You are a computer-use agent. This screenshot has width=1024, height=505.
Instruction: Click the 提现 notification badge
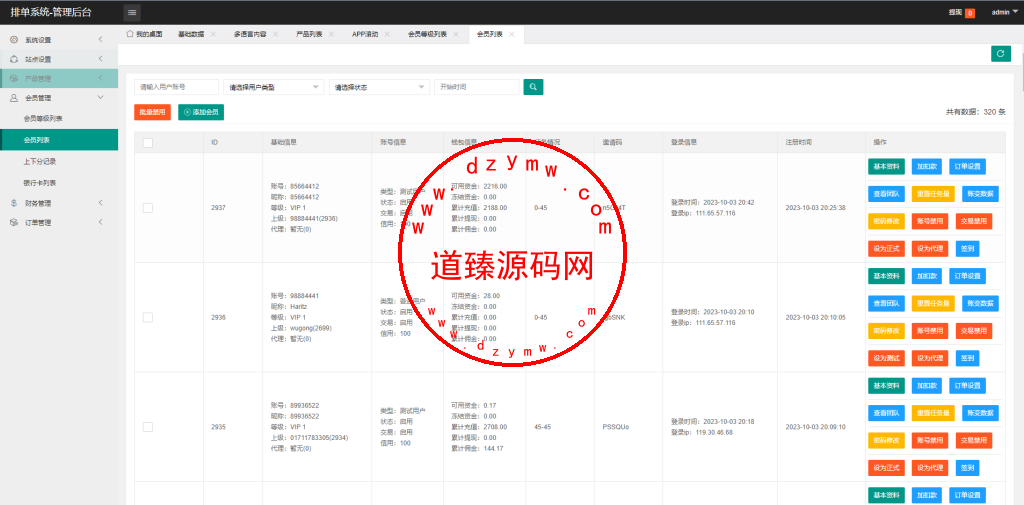coord(970,12)
